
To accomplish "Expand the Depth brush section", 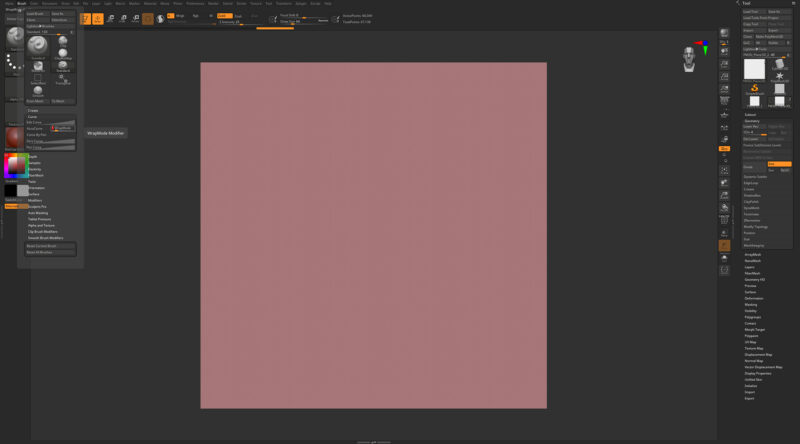I will [33, 157].
